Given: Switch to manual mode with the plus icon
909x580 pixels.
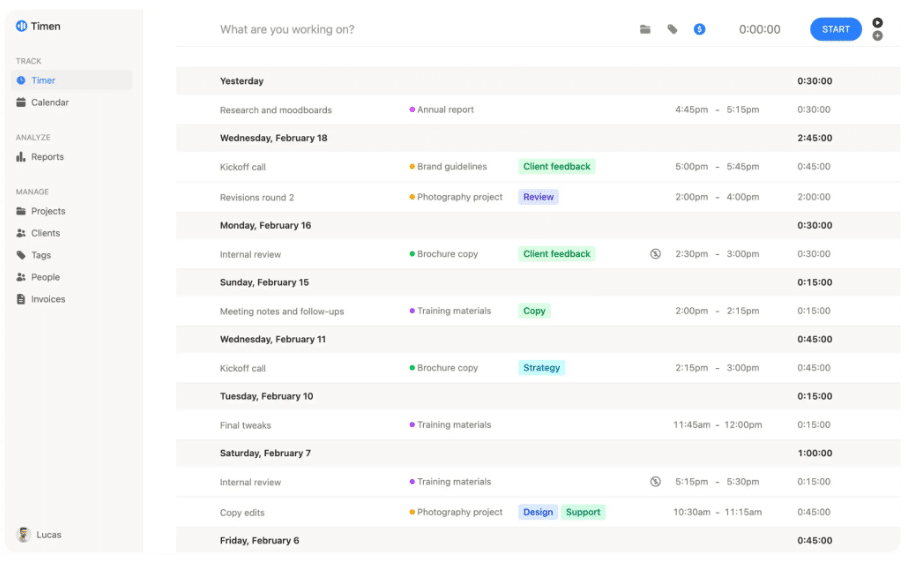Looking at the screenshot, I should [878, 36].
